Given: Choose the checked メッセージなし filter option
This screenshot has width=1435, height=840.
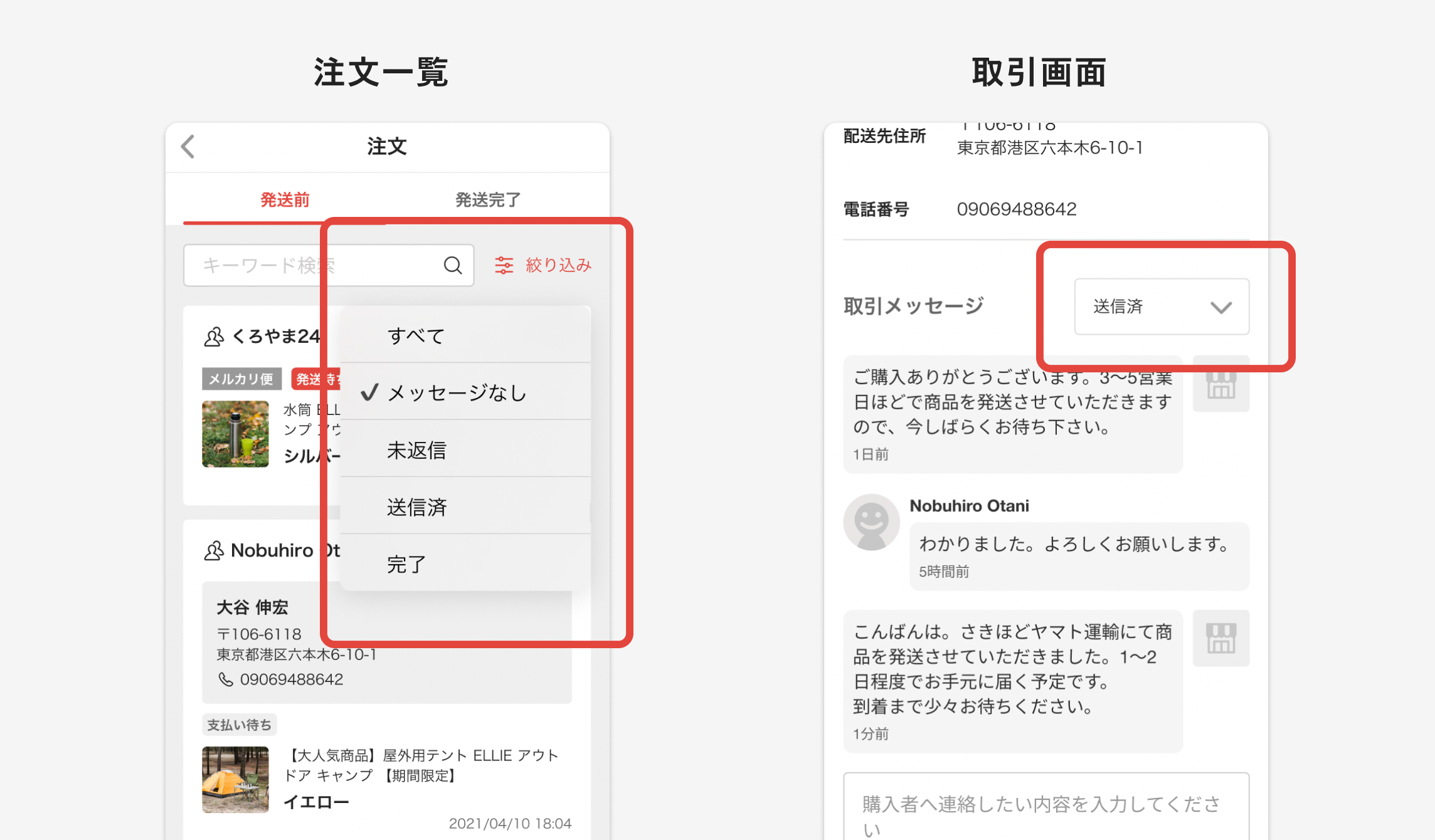Looking at the screenshot, I should tap(465, 392).
